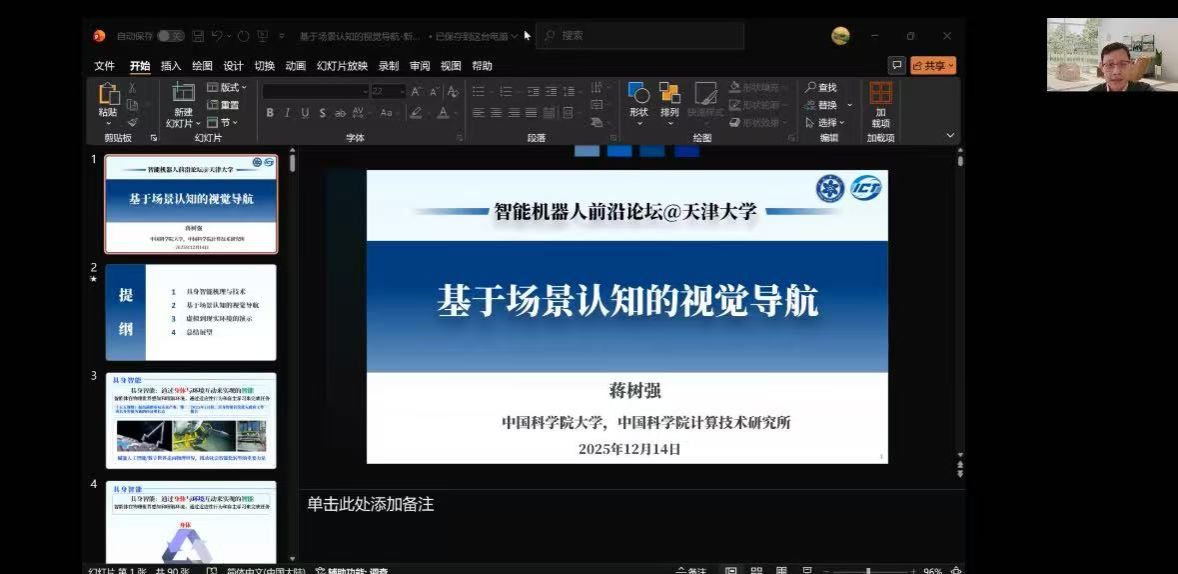1178x574 pixels.
Task: Open the Shapes (形状) gallery
Action: (639, 95)
